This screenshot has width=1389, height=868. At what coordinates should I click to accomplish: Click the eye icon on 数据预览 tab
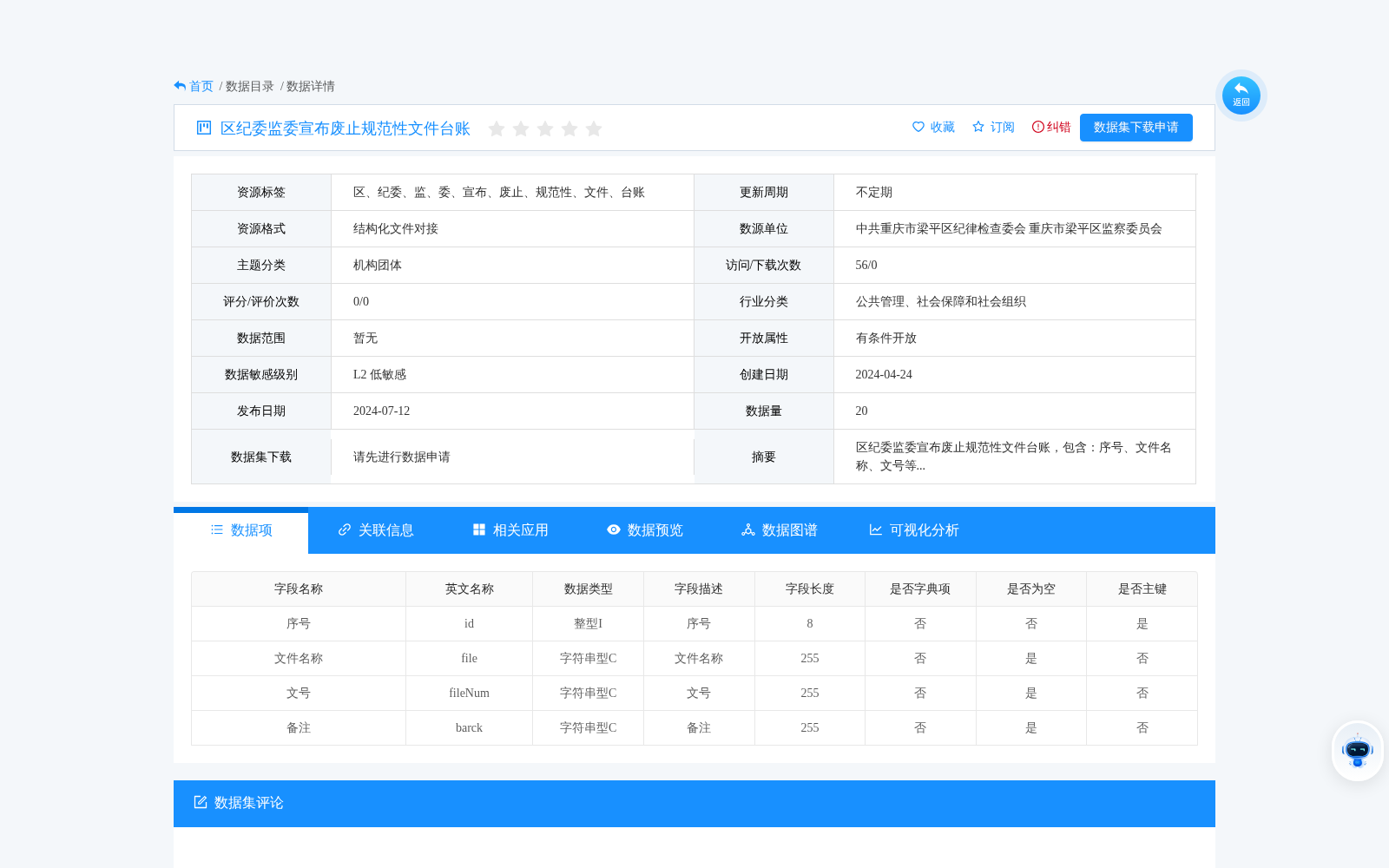tap(614, 529)
